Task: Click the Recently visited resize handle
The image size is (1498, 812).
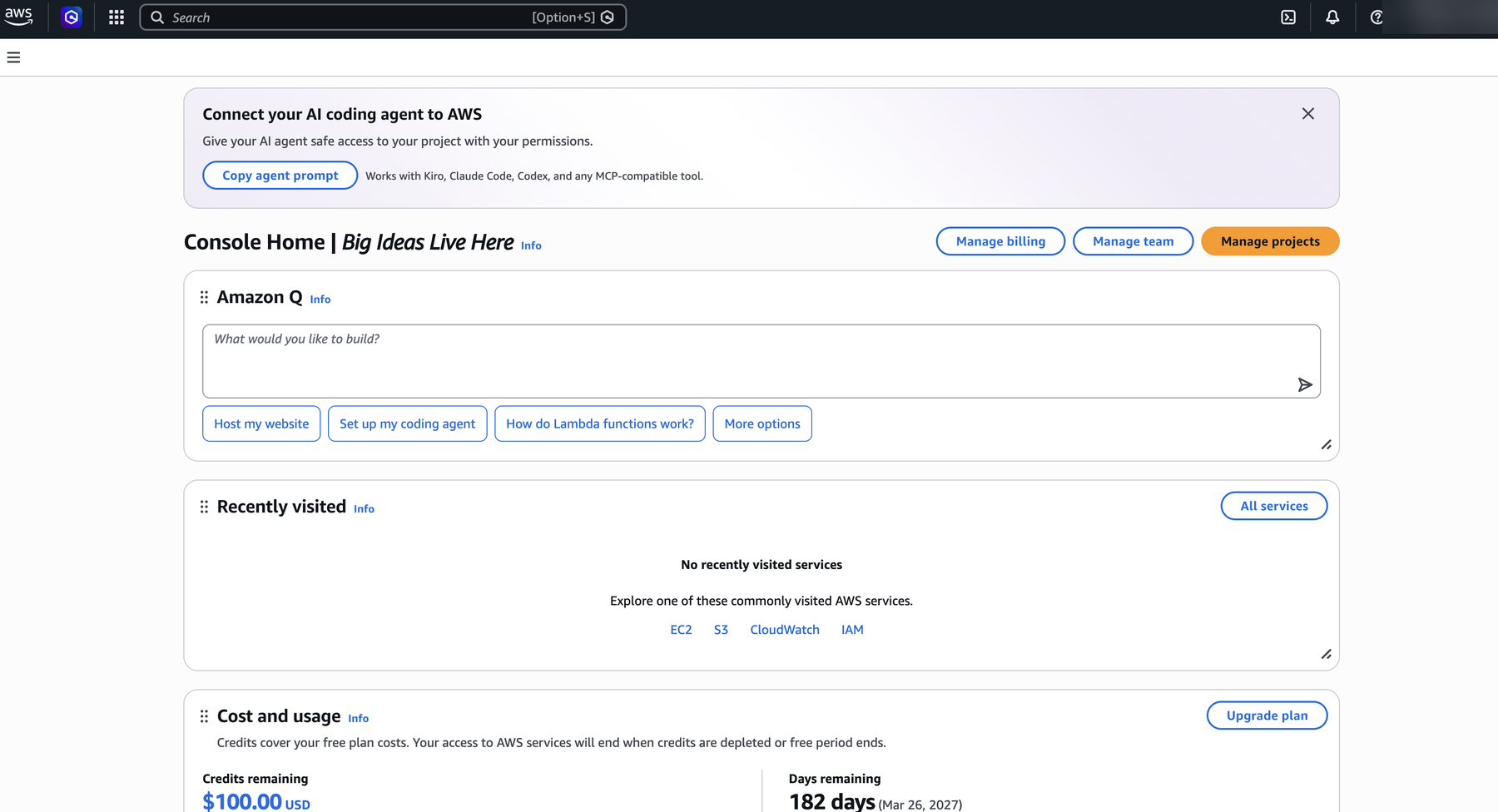Action: [x=1327, y=655]
